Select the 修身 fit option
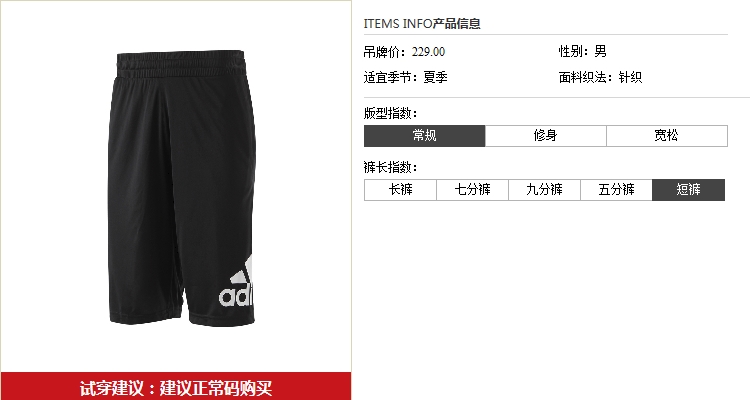750x400 pixels. pyautogui.click(x=546, y=136)
